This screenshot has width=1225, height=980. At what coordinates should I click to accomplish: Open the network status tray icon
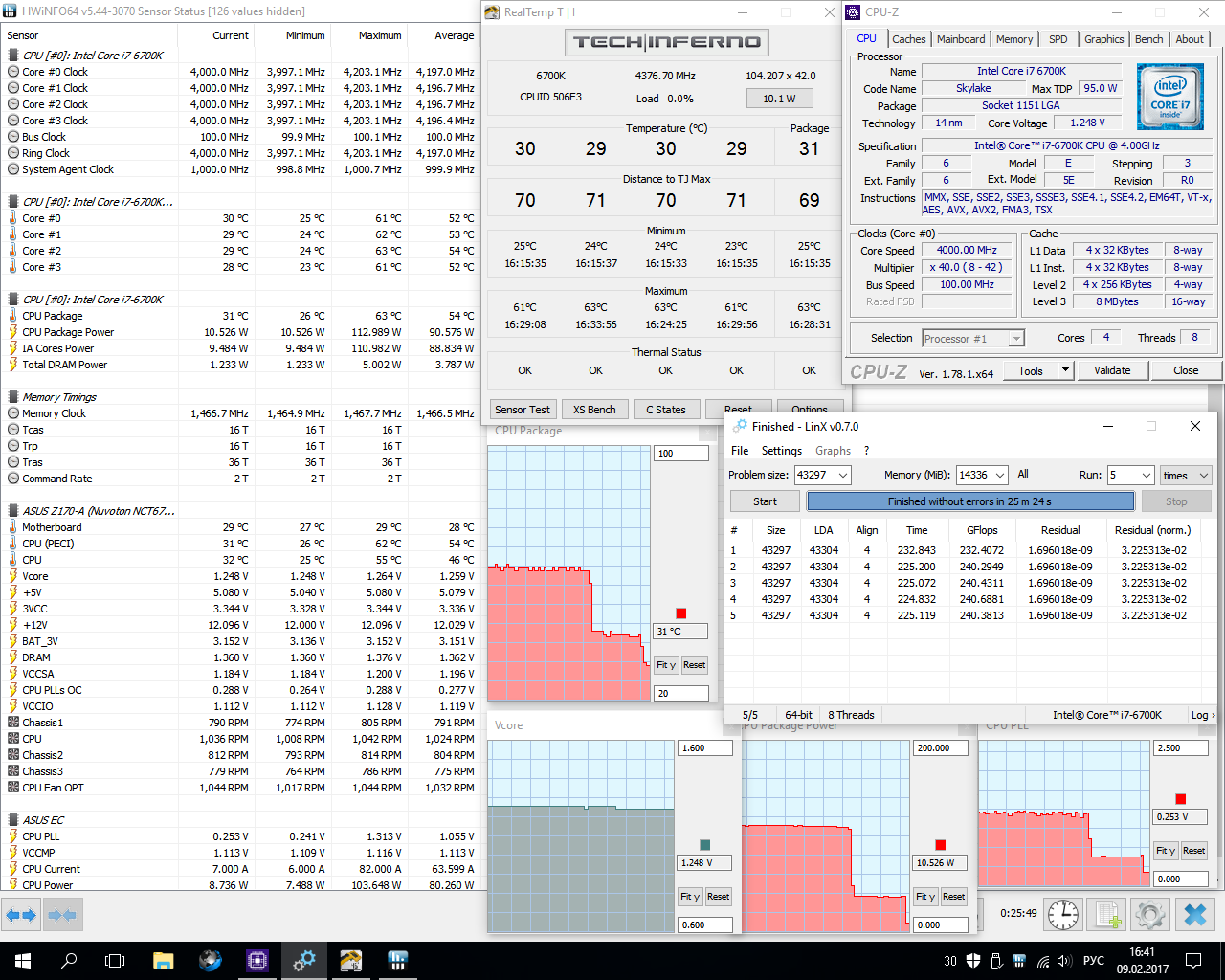[1042, 961]
